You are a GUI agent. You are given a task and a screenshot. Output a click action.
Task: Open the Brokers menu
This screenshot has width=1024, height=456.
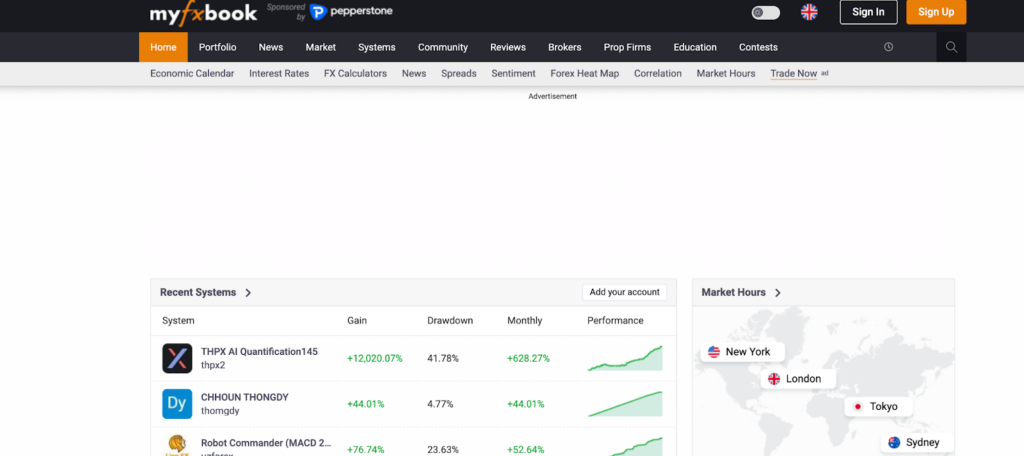tap(564, 47)
